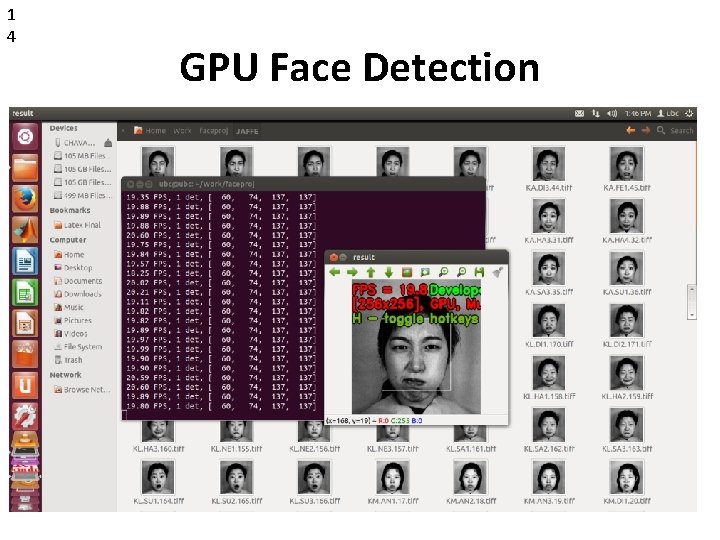Open Latex Final bookmark
This screenshot has width=720, height=540.
pos(77,225)
